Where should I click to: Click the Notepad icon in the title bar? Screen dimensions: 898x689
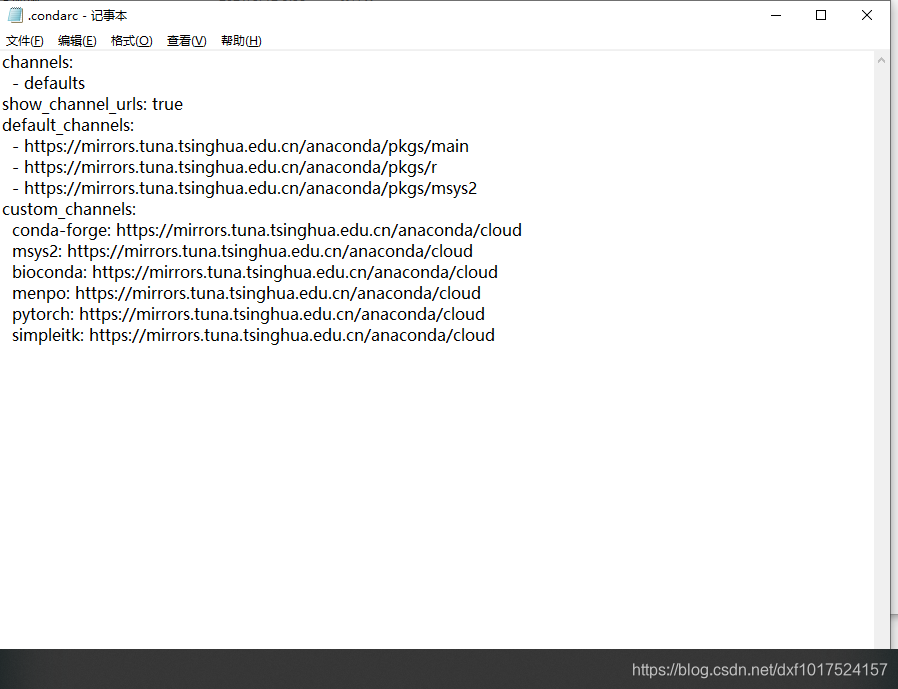[x=14, y=15]
